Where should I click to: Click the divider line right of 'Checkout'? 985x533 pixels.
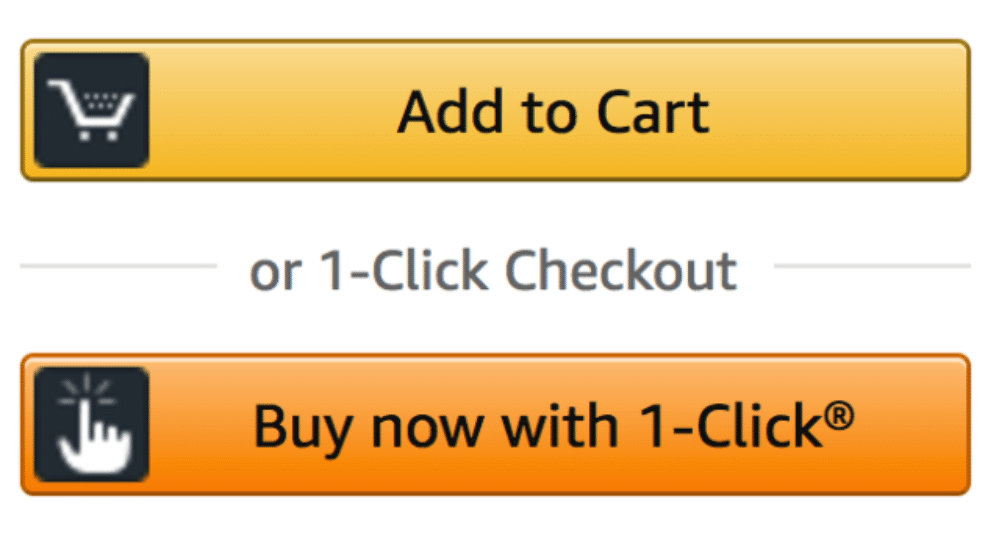coord(873,266)
